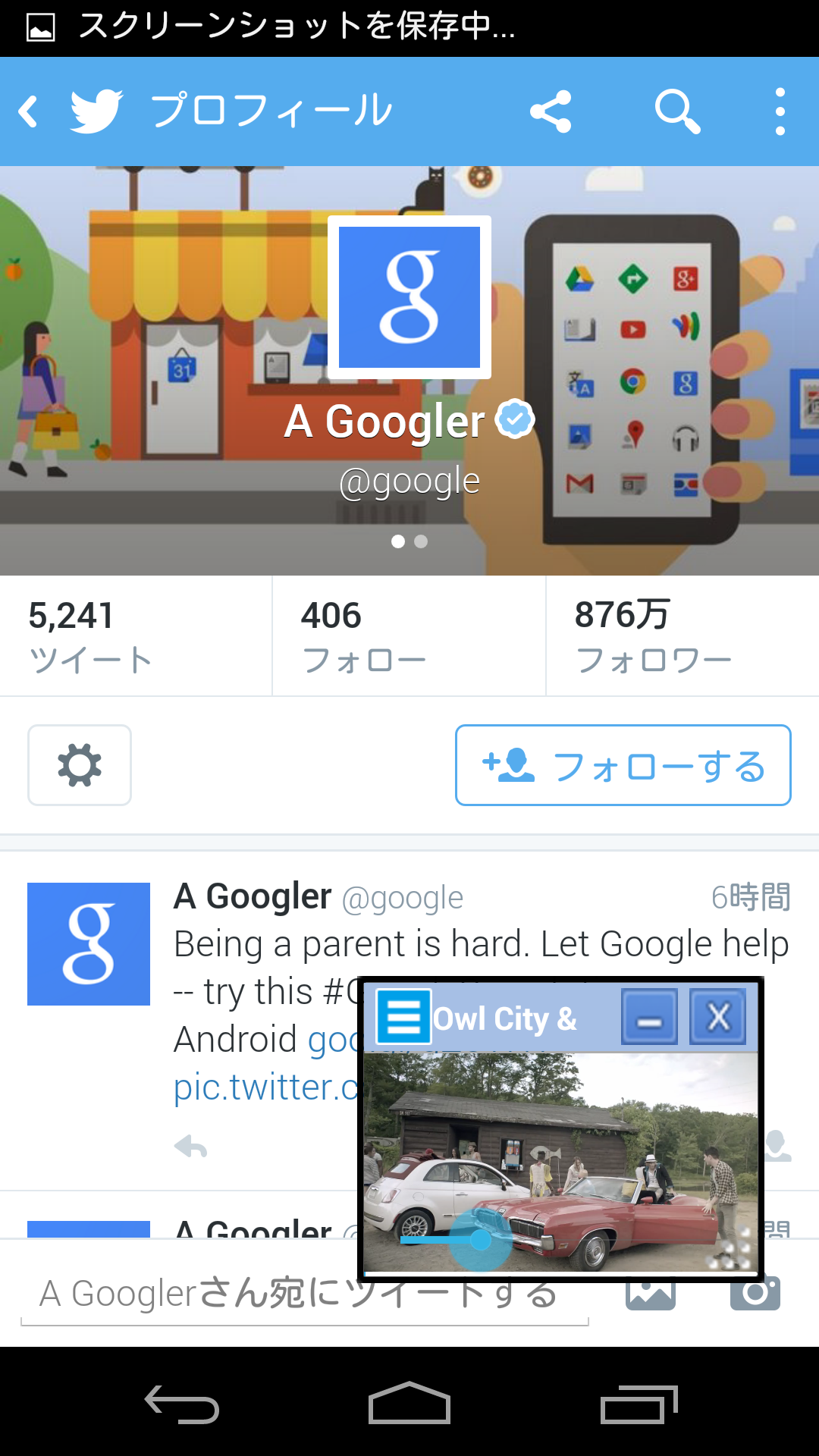The image size is (819, 1456).
Task: Open the 5,241 ツイート tab
Action: pos(136,635)
